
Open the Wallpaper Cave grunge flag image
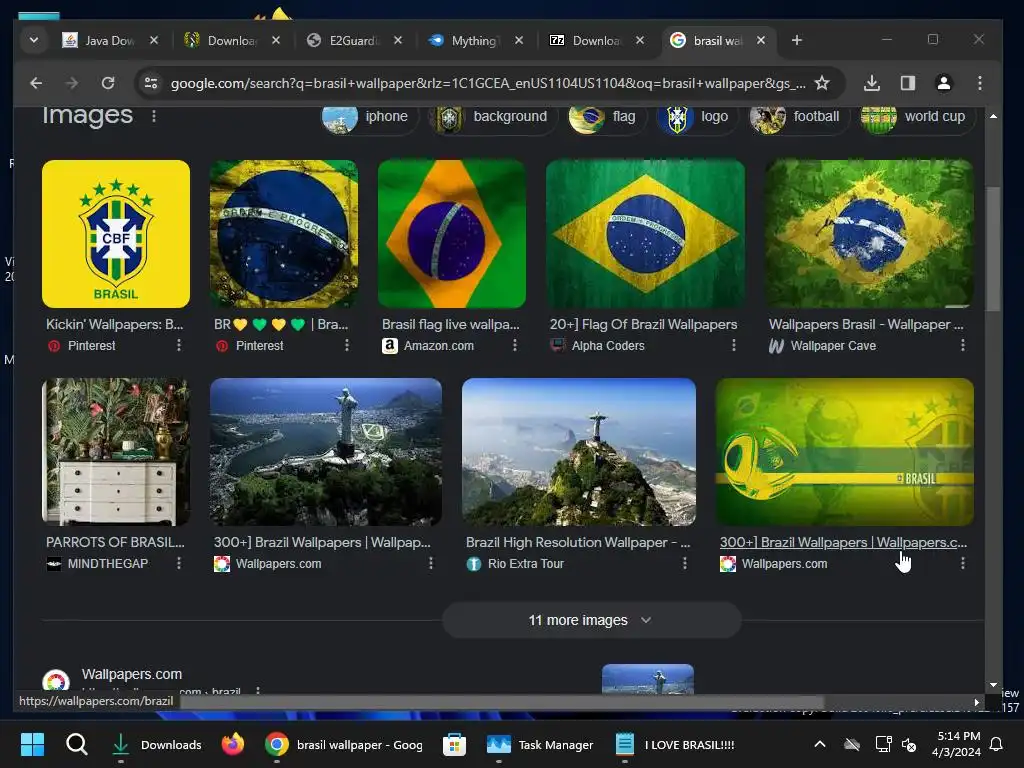point(869,234)
